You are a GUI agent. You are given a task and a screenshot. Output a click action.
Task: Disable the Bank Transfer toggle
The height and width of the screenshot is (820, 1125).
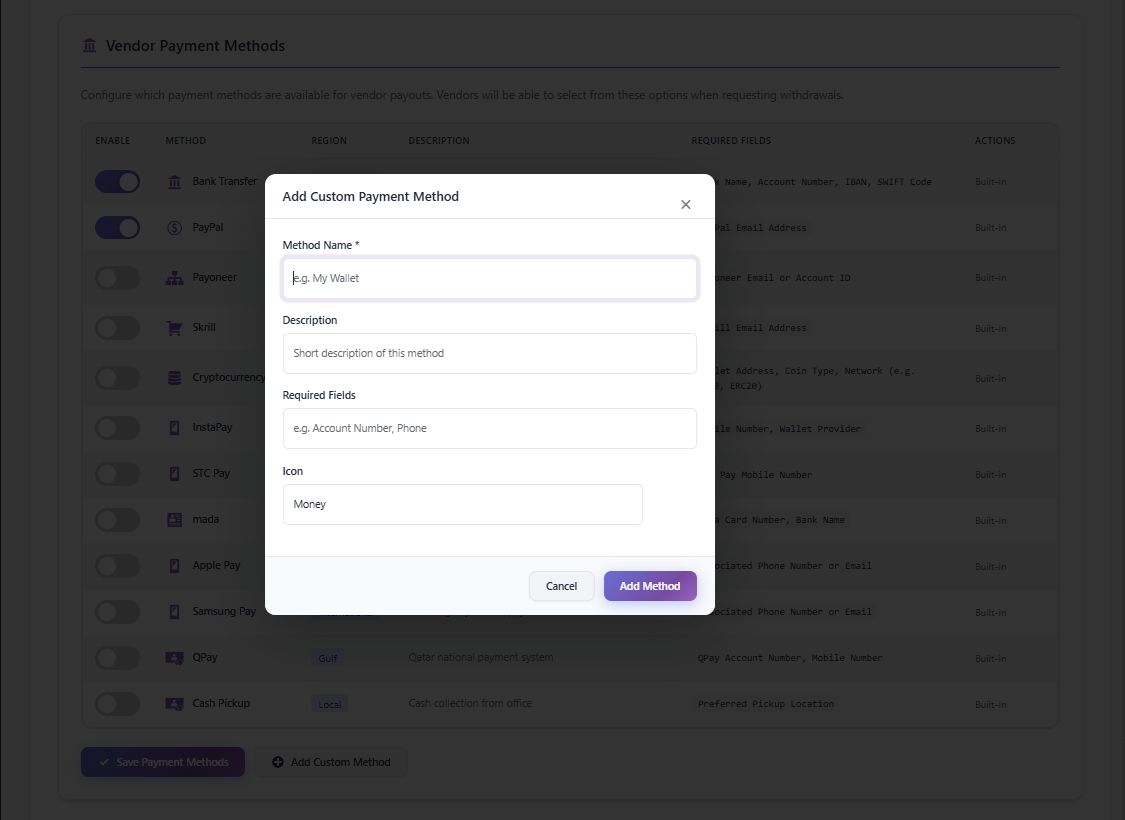tap(117, 182)
